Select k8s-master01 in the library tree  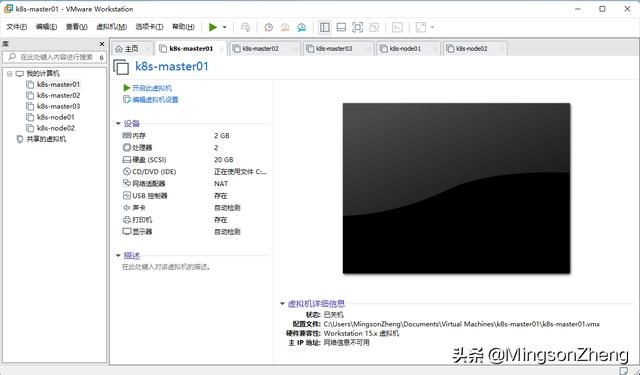coord(58,84)
